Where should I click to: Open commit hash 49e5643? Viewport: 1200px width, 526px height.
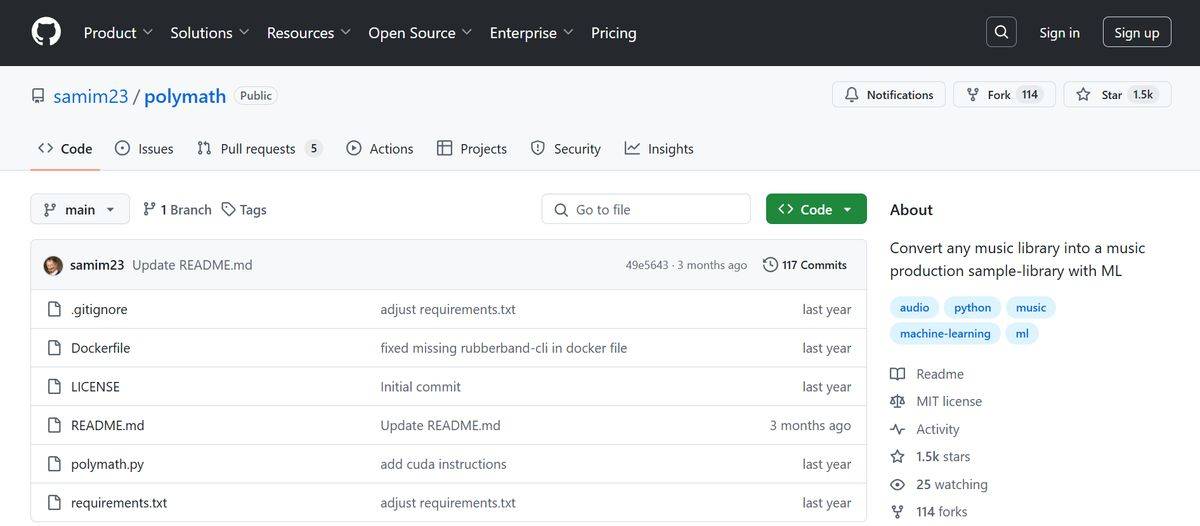648,265
